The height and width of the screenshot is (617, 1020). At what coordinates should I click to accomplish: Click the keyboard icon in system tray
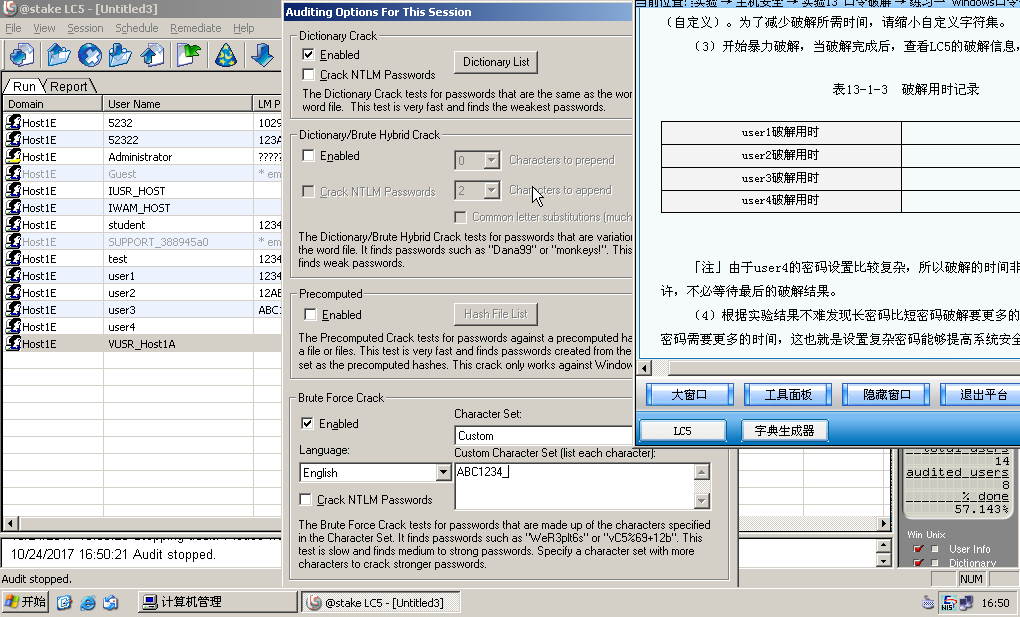pos(928,603)
